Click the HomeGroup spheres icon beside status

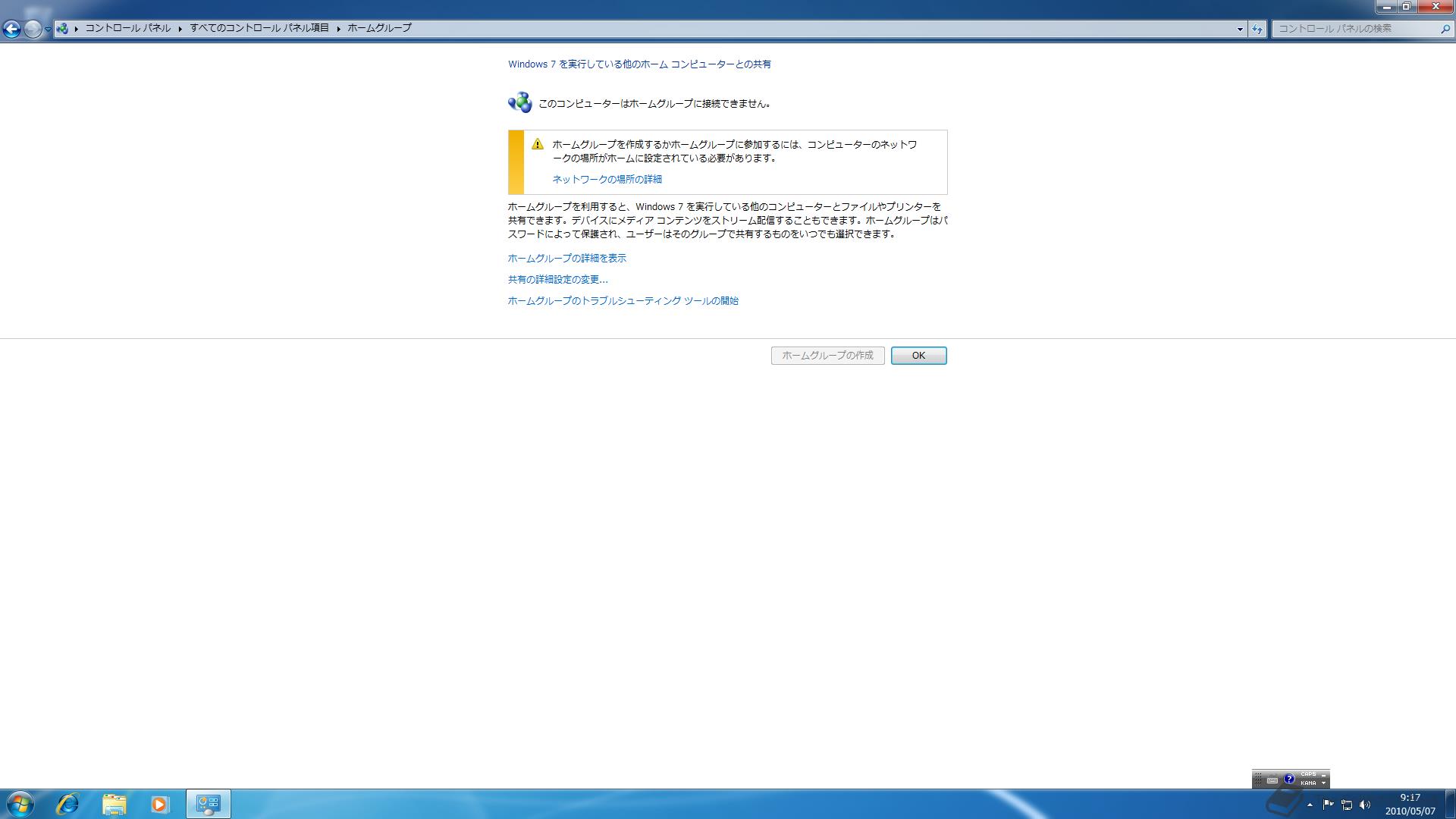pyautogui.click(x=520, y=102)
